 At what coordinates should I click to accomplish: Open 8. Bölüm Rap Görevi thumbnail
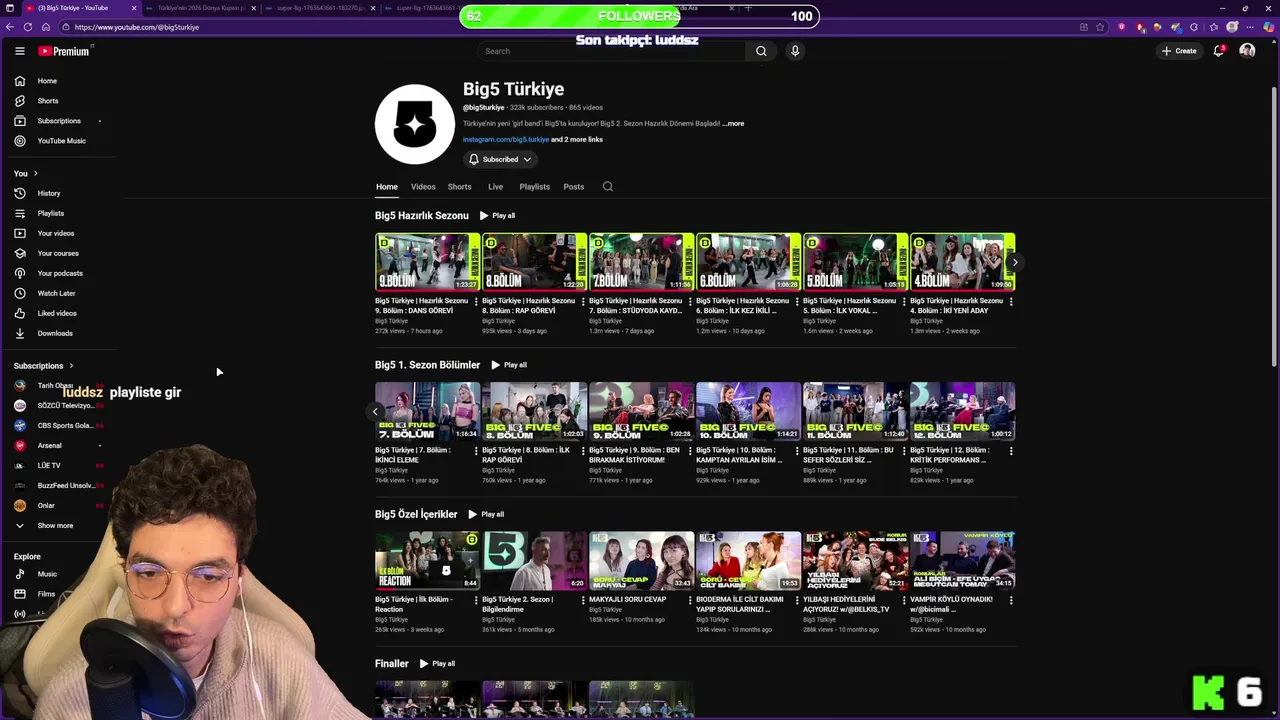[534, 262]
